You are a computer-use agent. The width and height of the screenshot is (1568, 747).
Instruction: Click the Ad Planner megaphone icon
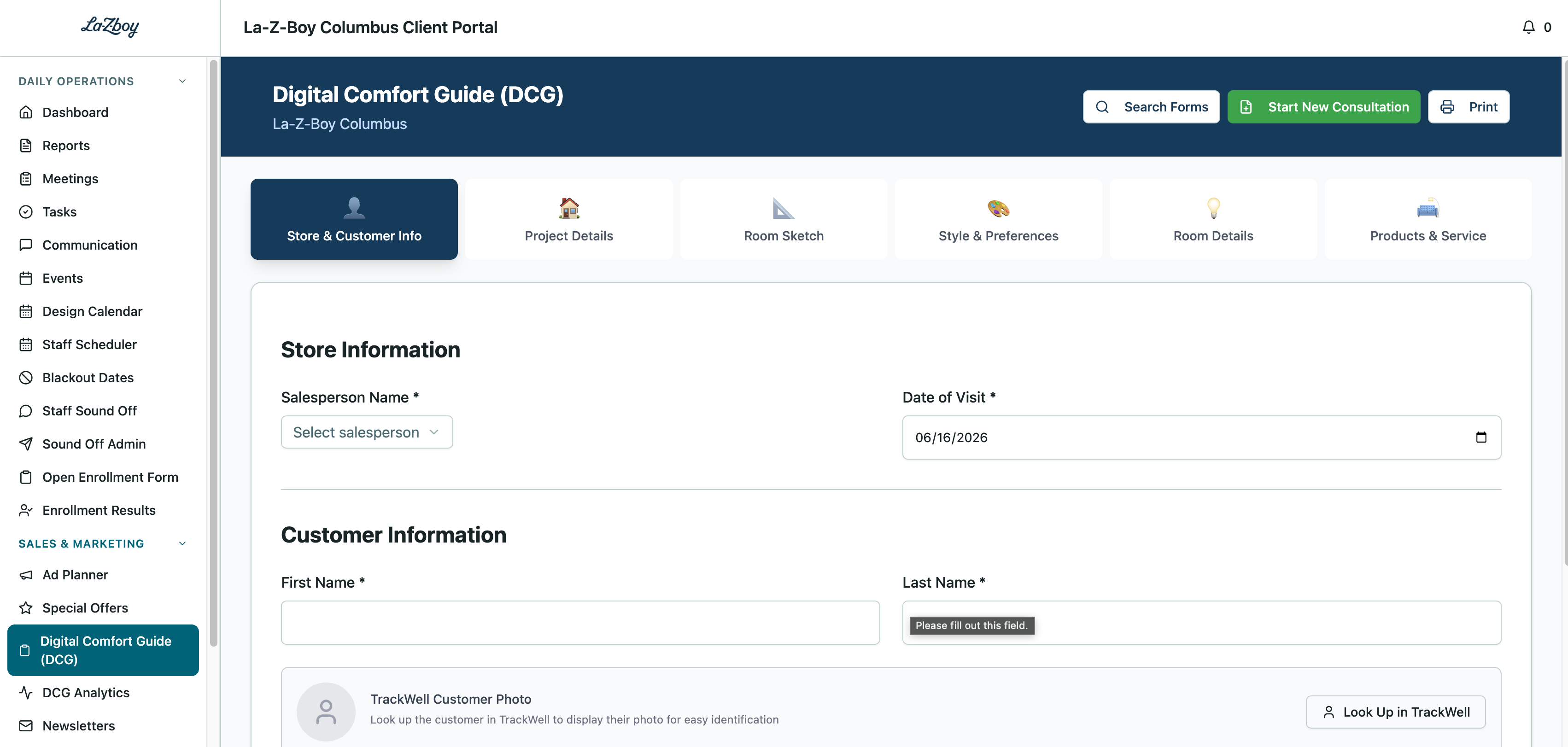point(26,575)
